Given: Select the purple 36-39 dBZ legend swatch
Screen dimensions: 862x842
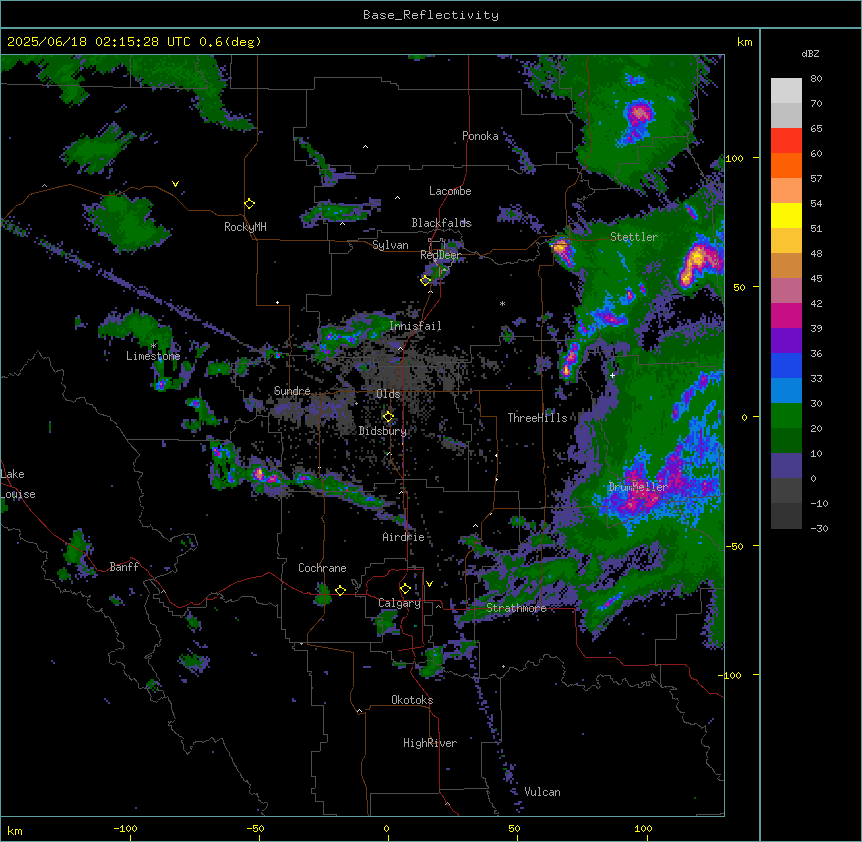Looking at the screenshot, I should tap(786, 341).
